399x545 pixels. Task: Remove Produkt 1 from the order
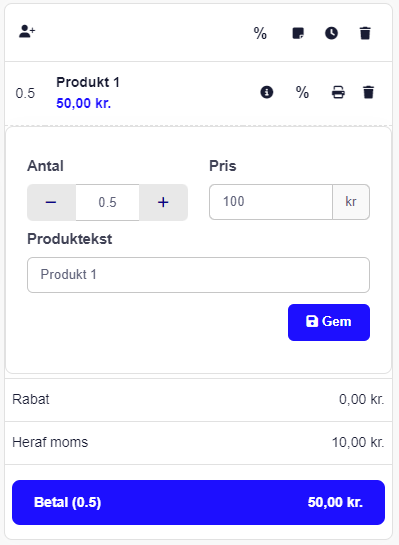click(368, 92)
